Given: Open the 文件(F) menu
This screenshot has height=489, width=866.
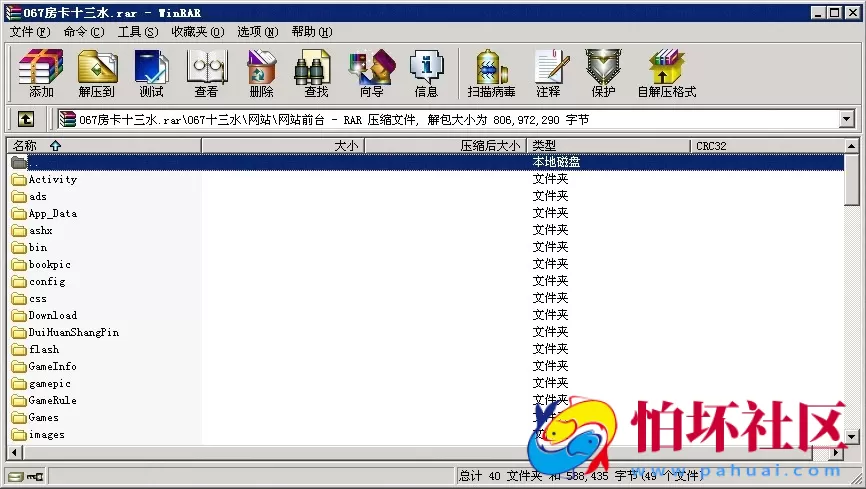Looking at the screenshot, I should coord(30,32).
